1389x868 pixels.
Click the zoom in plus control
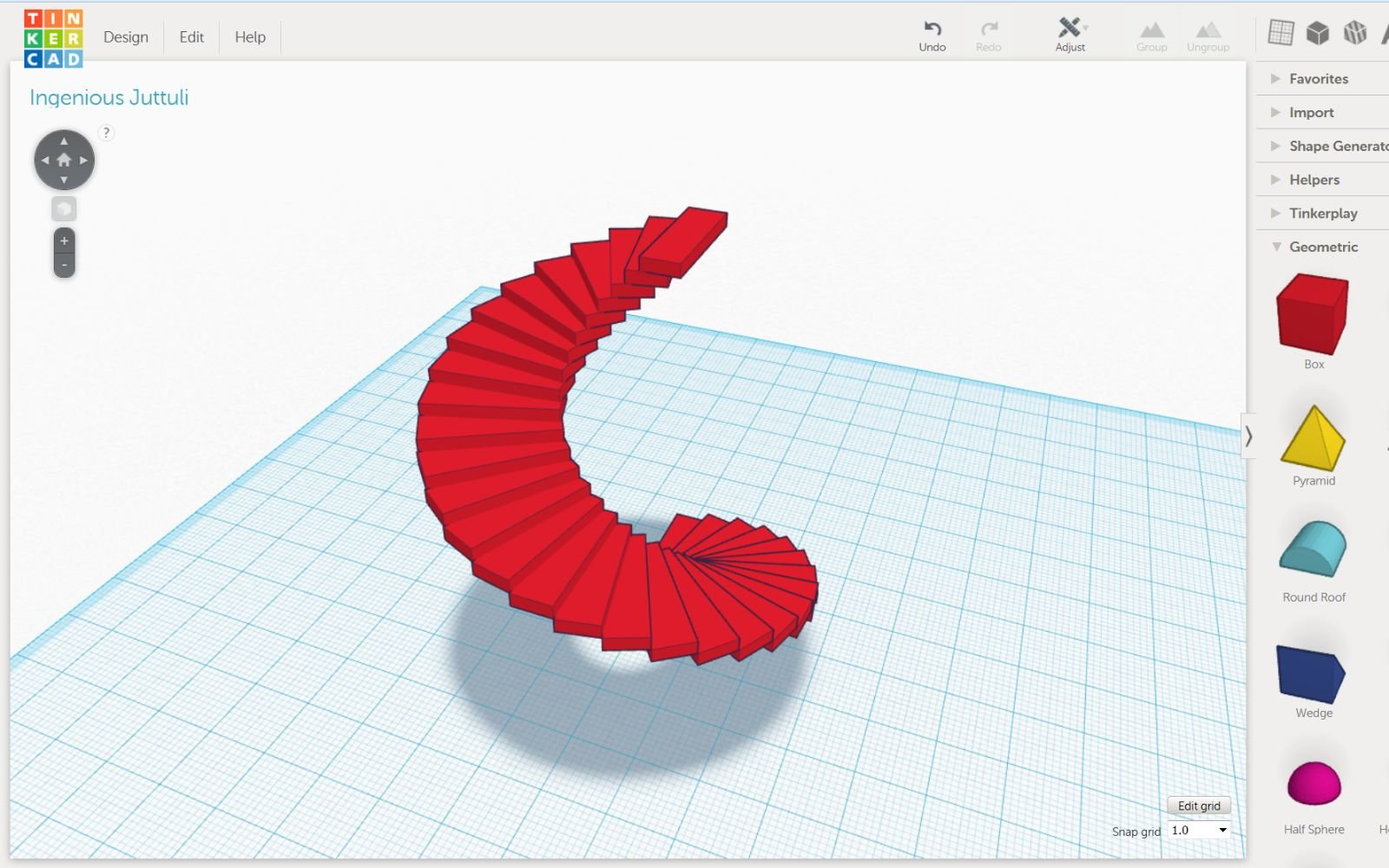tap(63, 240)
